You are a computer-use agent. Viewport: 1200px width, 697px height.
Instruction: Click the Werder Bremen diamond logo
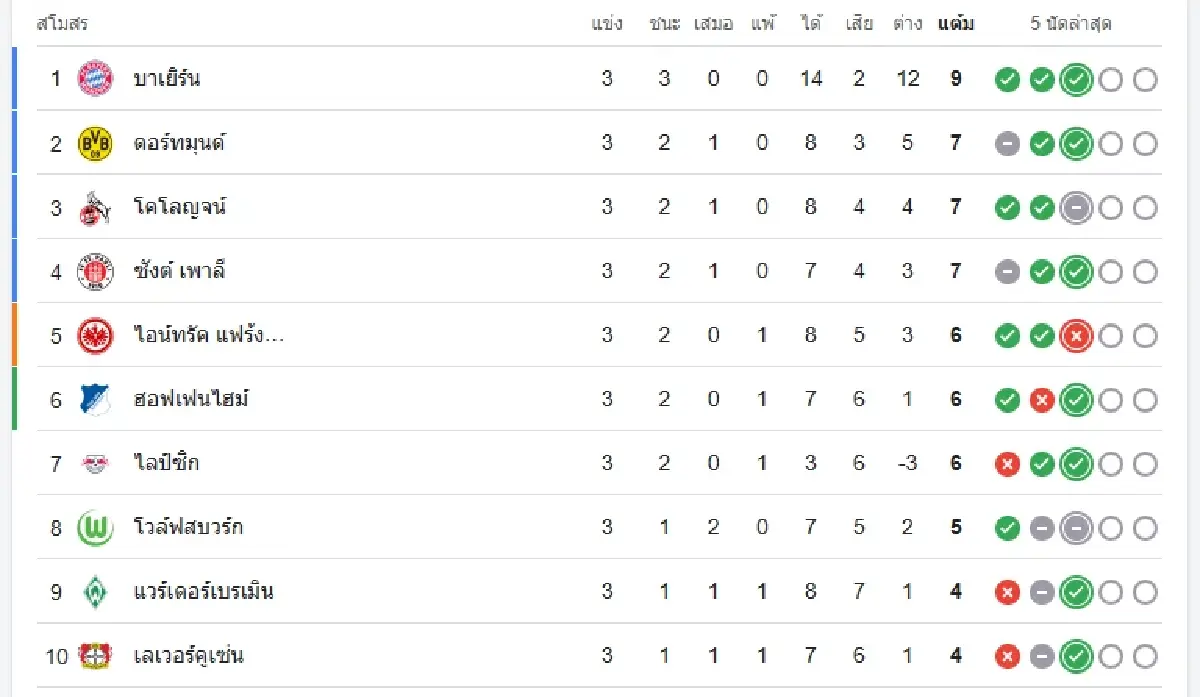pyautogui.click(x=95, y=592)
